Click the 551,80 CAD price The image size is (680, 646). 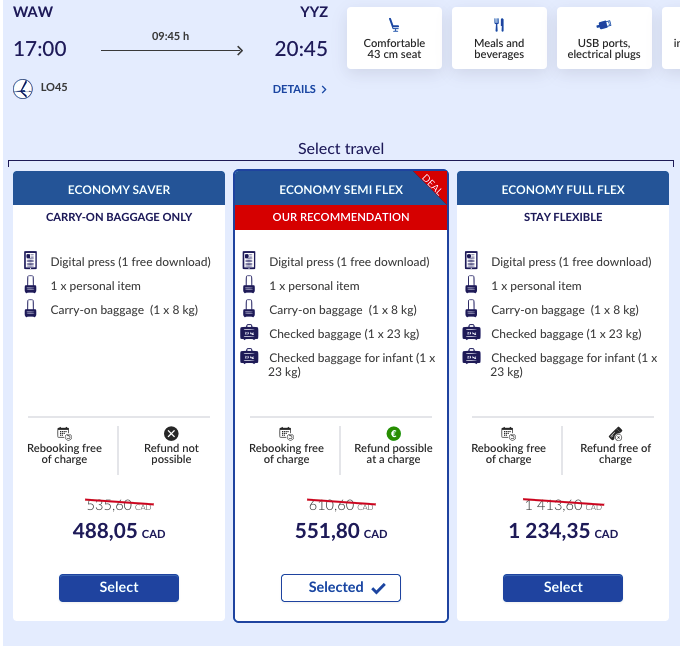pos(341,532)
